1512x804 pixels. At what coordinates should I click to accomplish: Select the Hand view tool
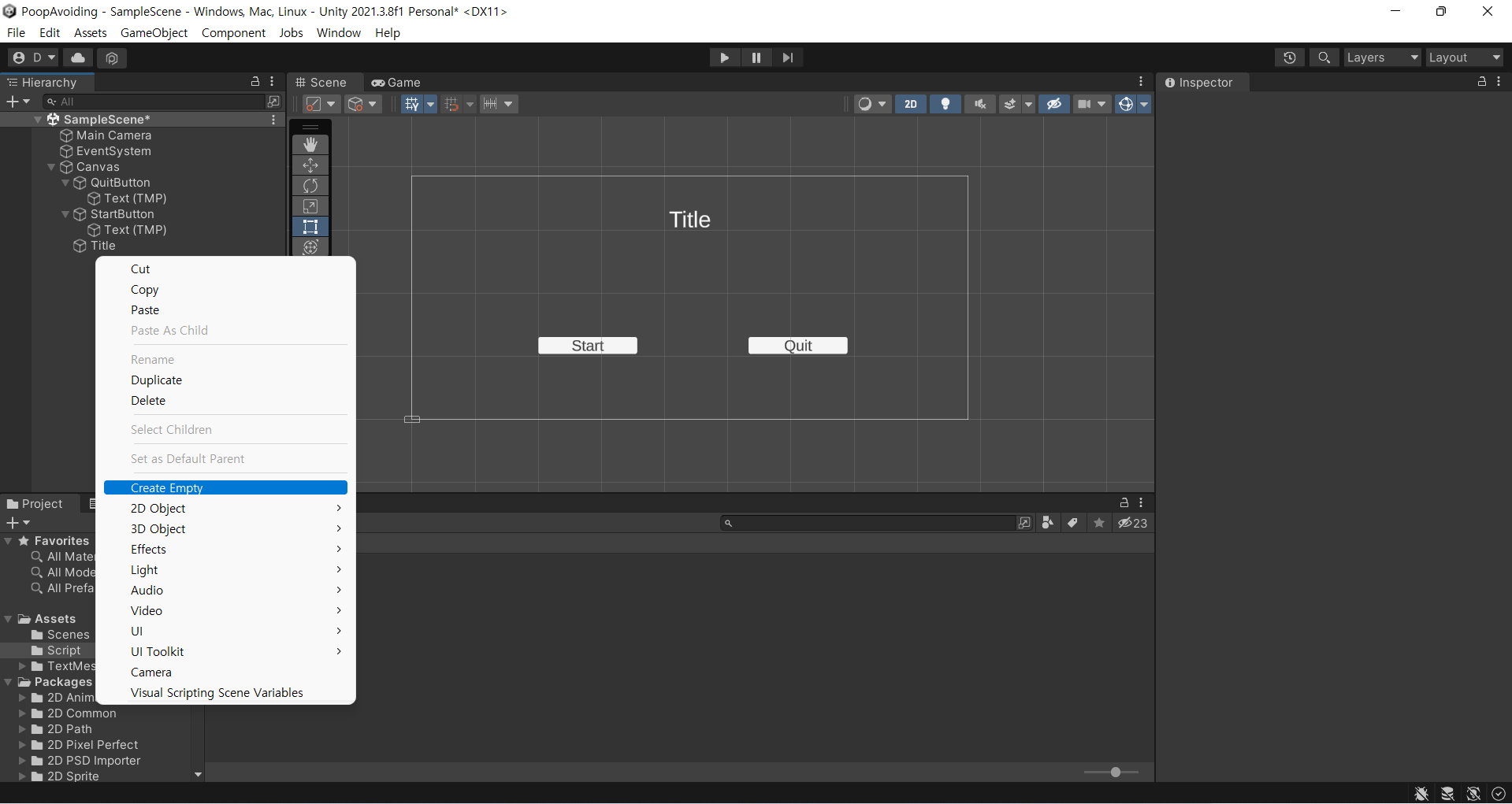click(x=310, y=145)
